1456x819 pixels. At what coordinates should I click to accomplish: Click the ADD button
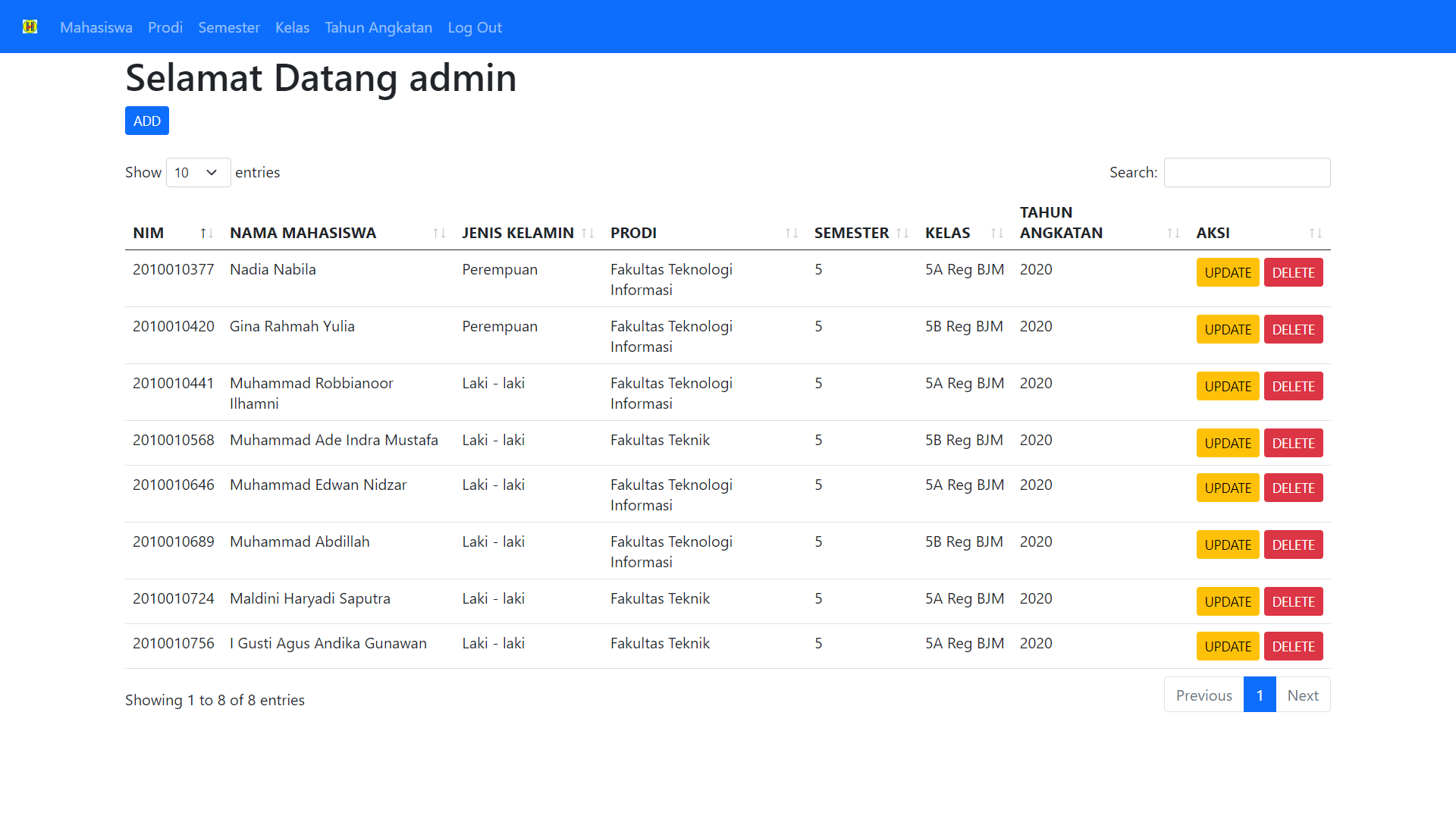point(146,120)
